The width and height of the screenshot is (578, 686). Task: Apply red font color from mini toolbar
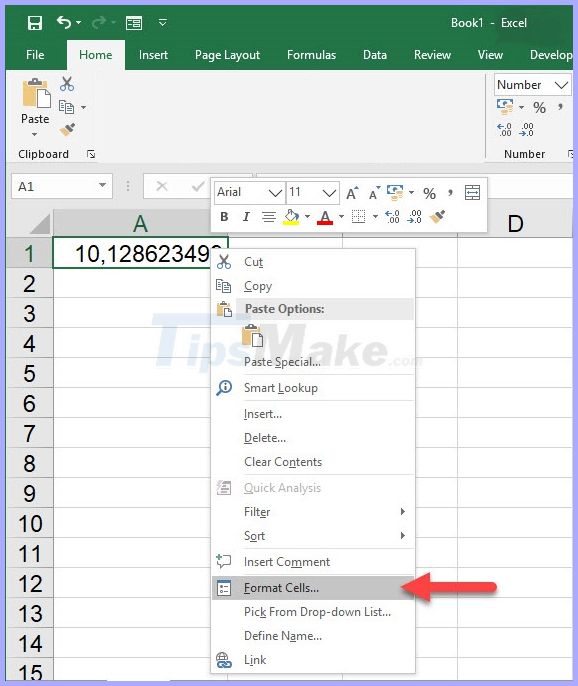point(325,217)
